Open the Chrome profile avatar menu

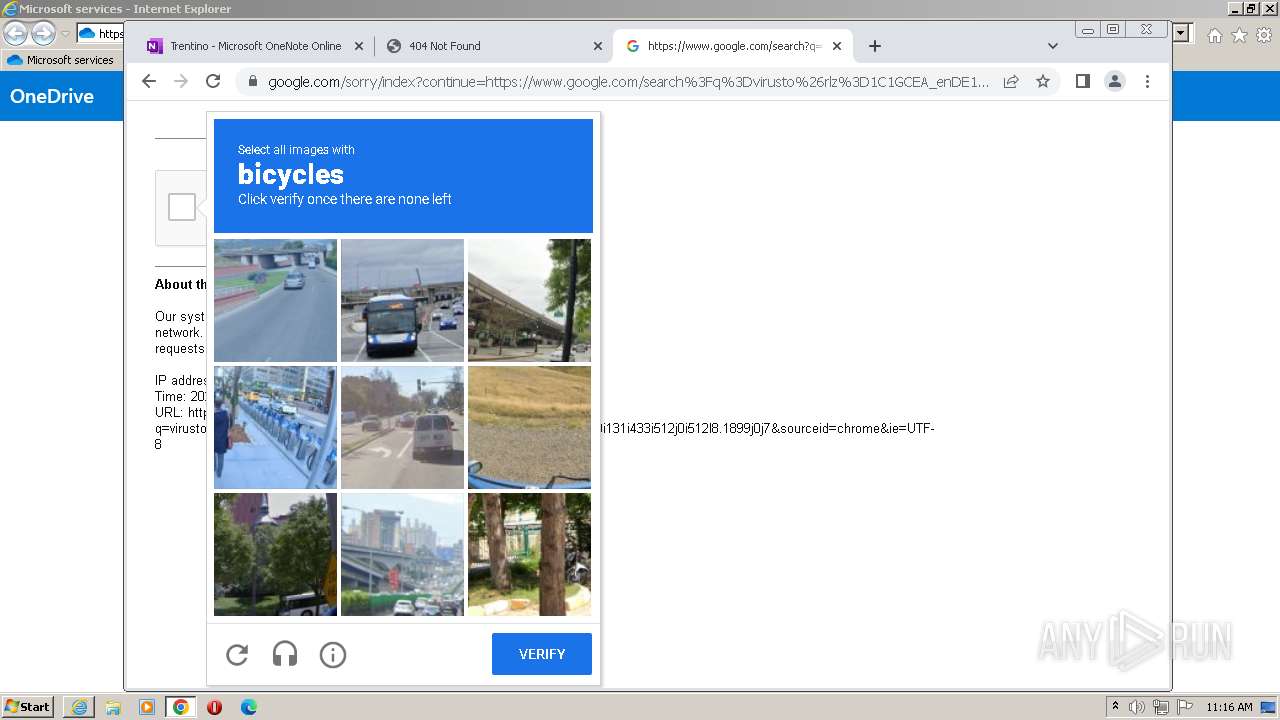[x=1115, y=82]
